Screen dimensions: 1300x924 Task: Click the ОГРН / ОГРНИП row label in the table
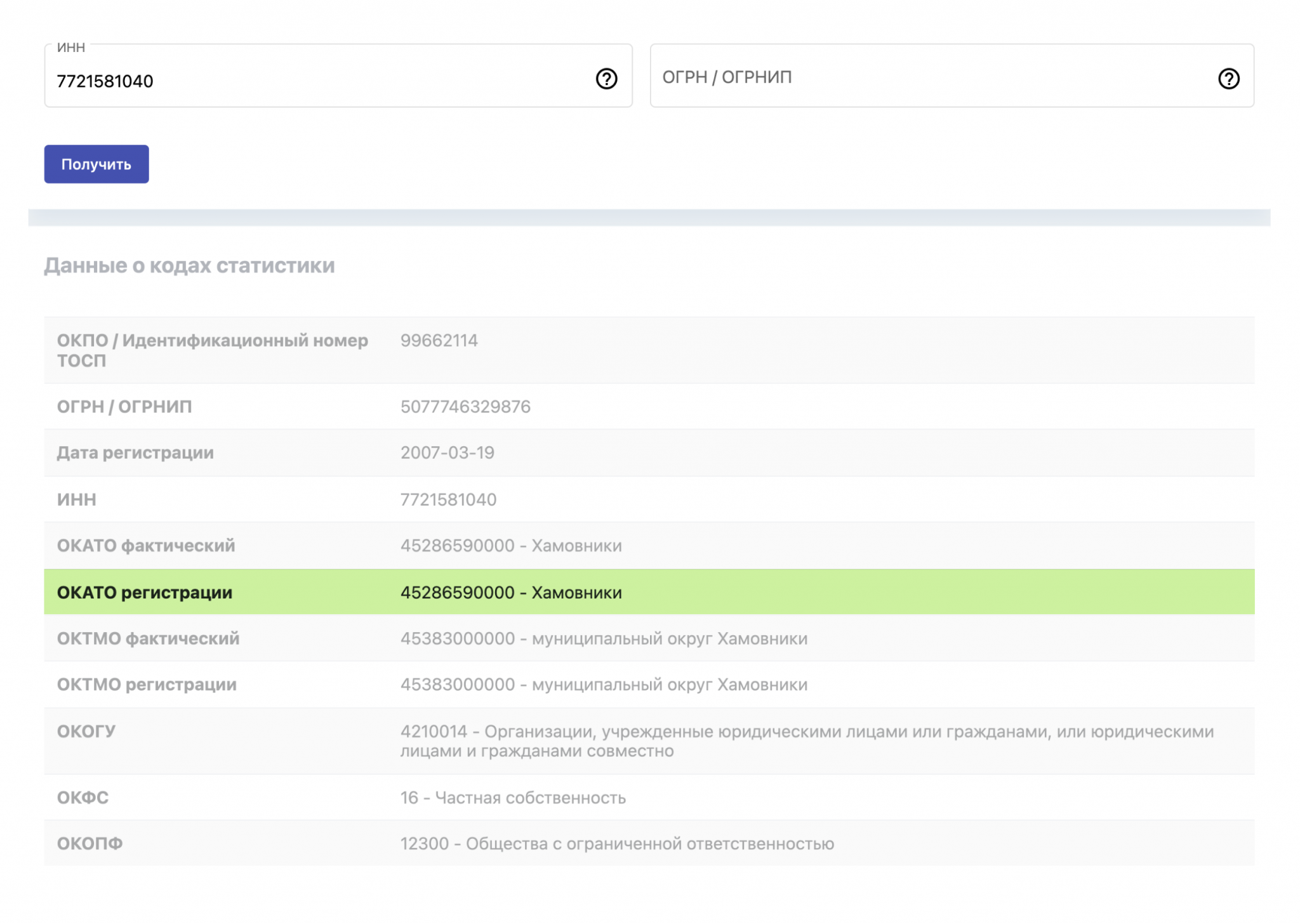click(124, 407)
